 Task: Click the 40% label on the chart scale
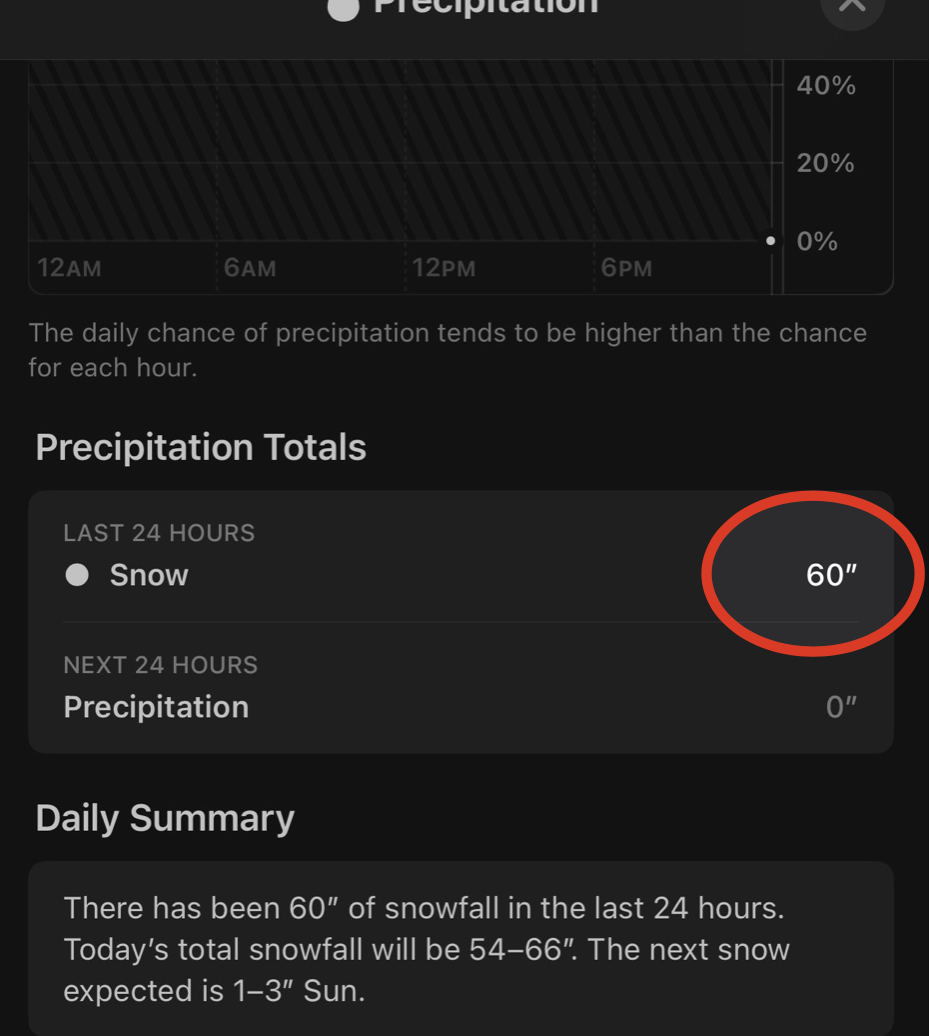point(826,86)
